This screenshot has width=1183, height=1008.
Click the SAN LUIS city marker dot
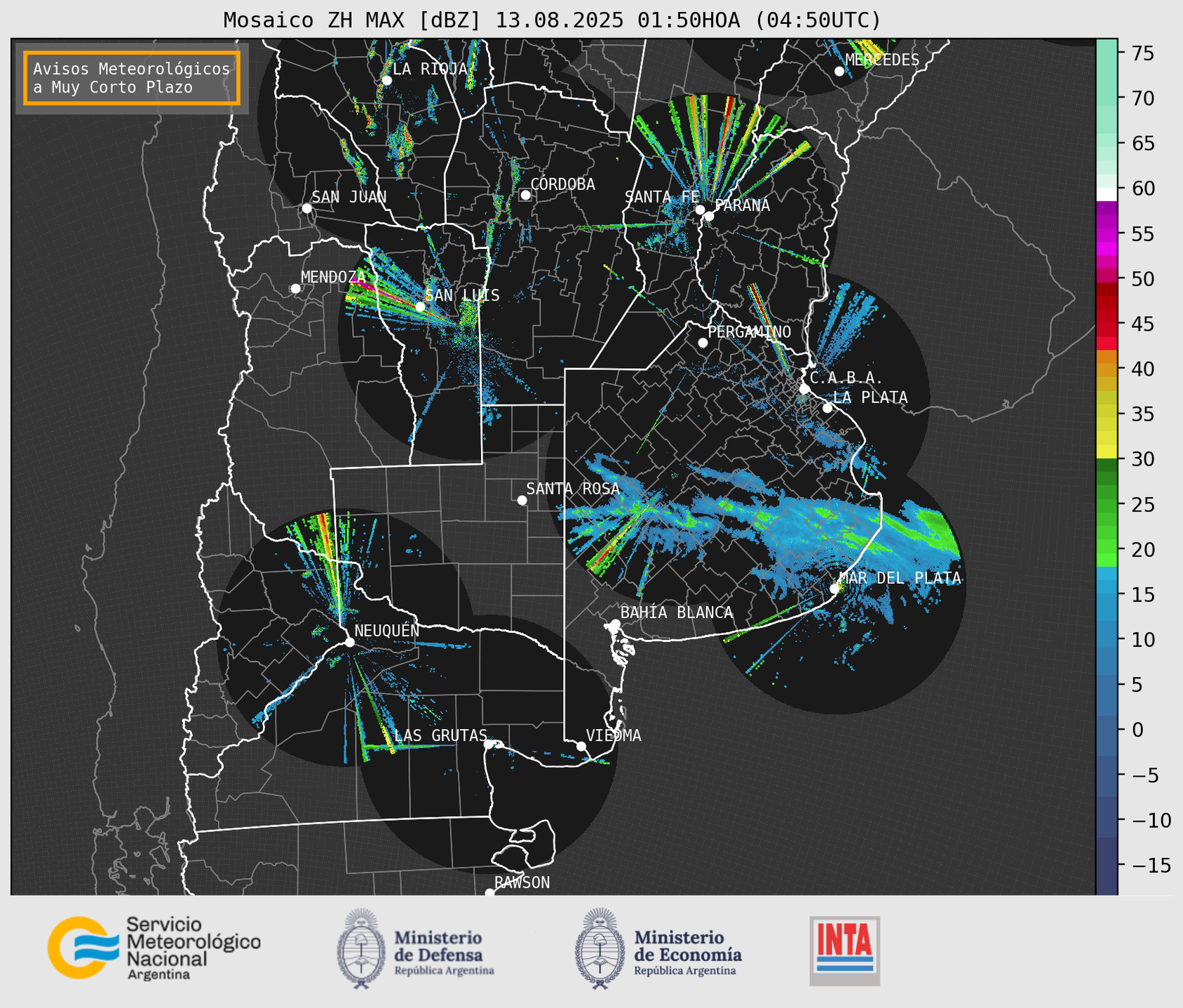419,306
